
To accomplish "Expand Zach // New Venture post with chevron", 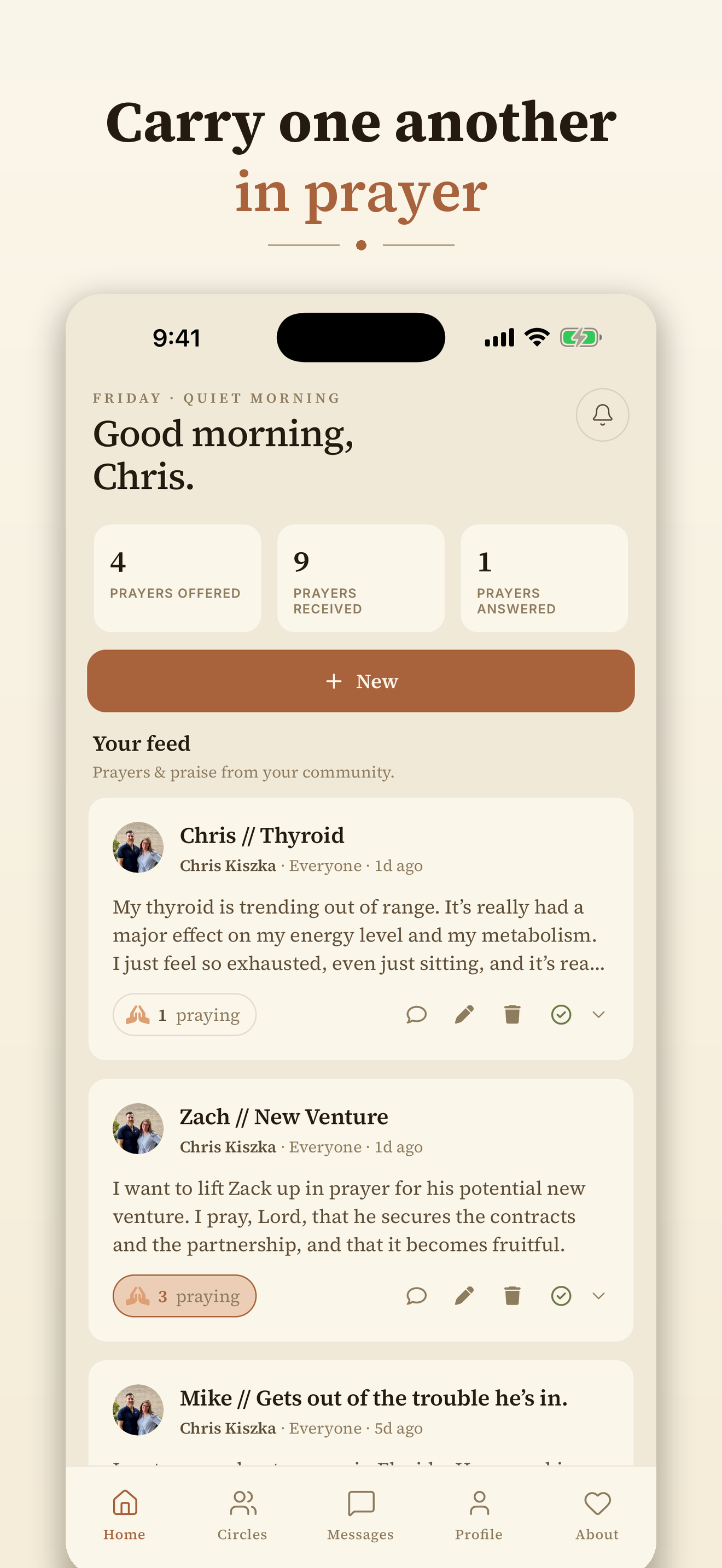I will pos(598,1295).
